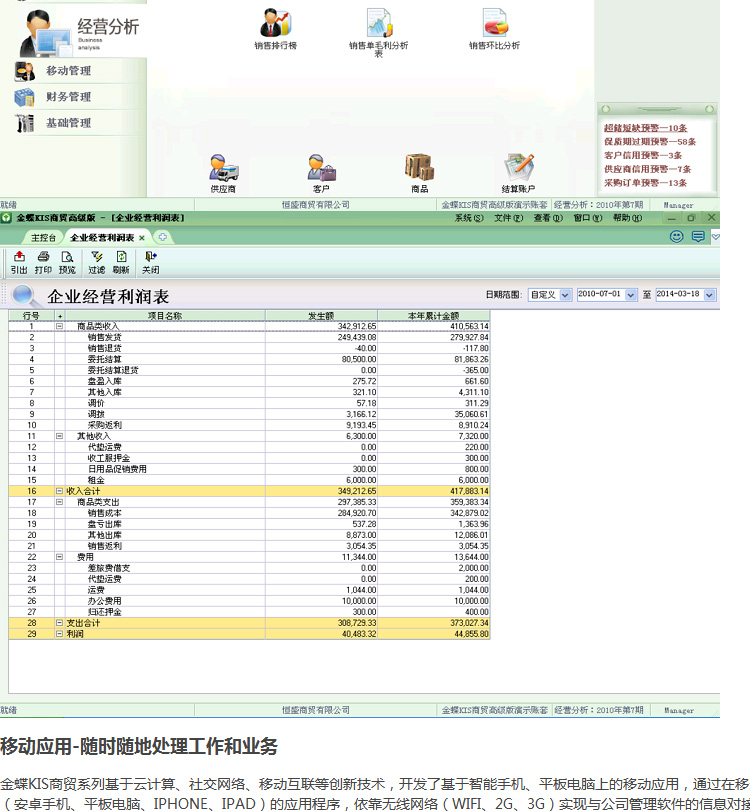Click the 关闭 close toolbar icon
Screen dimensions: 750x812
tap(151, 256)
